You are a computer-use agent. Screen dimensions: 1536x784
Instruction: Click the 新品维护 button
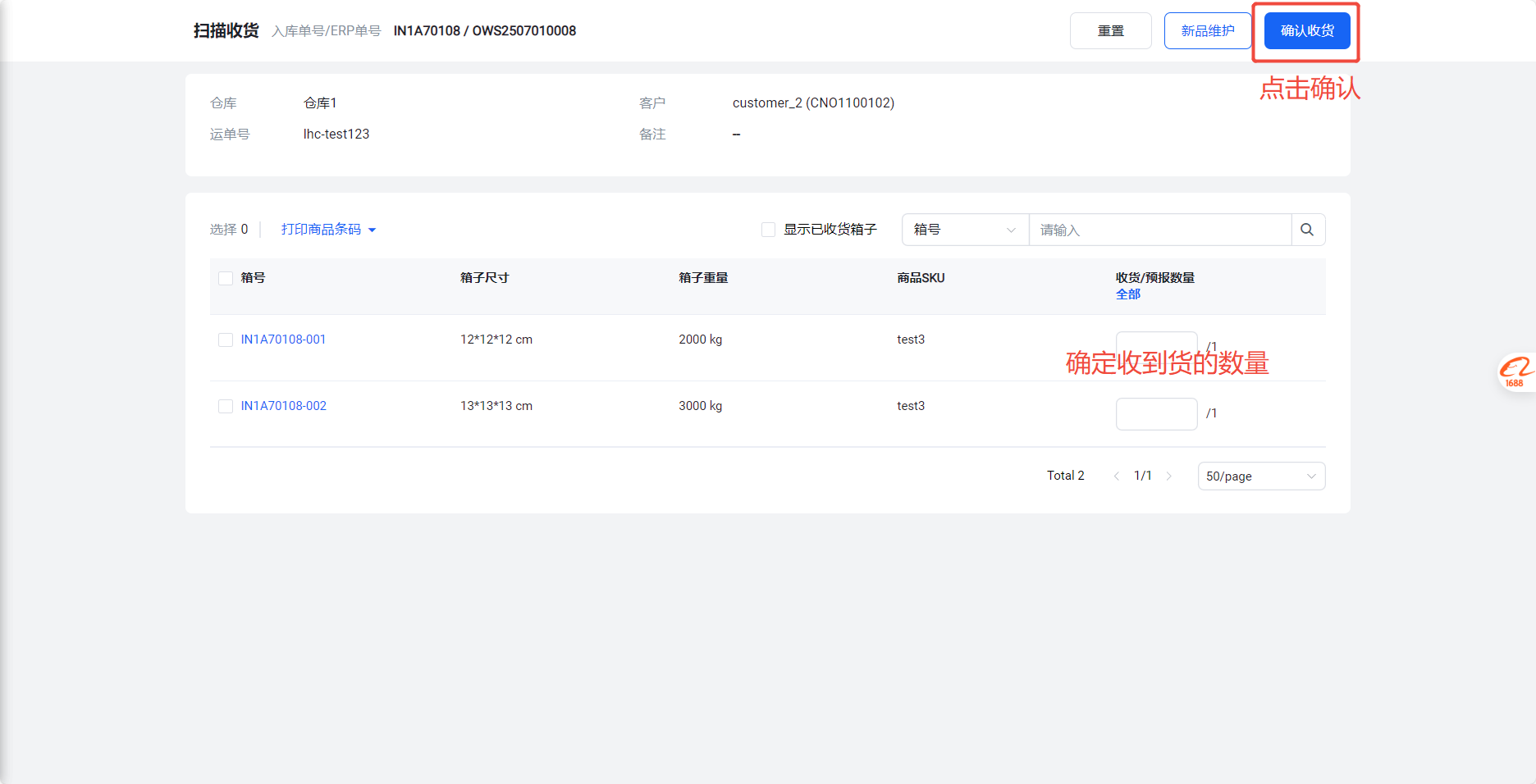tap(1207, 31)
